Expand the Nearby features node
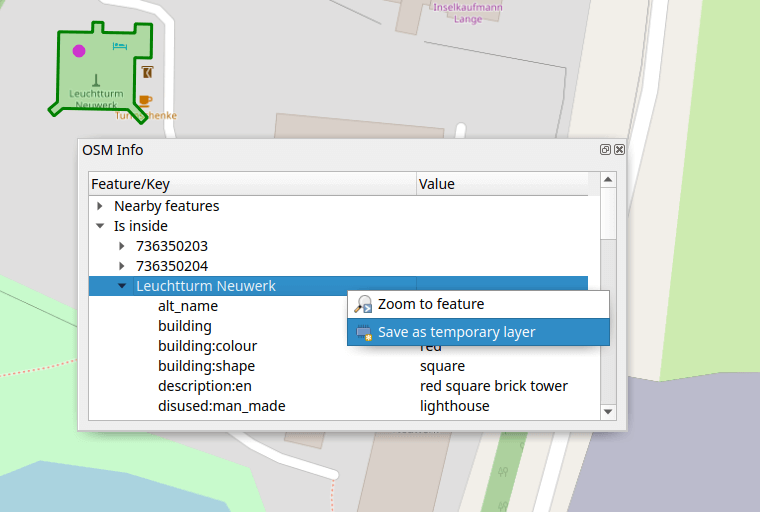Image resolution: width=760 pixels, height=512 pixels. [100, 206]
